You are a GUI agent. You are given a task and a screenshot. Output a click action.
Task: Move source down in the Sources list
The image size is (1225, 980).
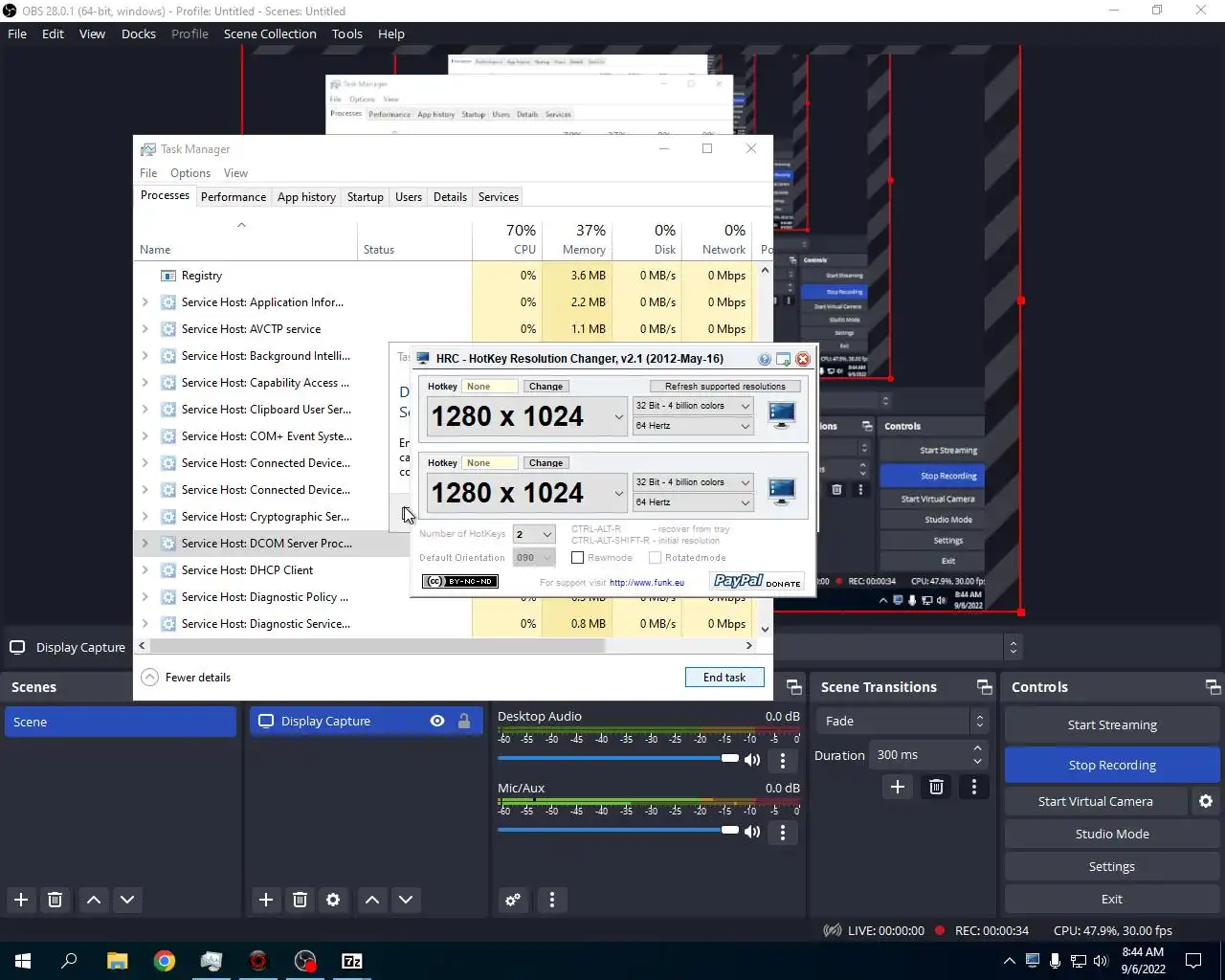(x=406, y=900)
